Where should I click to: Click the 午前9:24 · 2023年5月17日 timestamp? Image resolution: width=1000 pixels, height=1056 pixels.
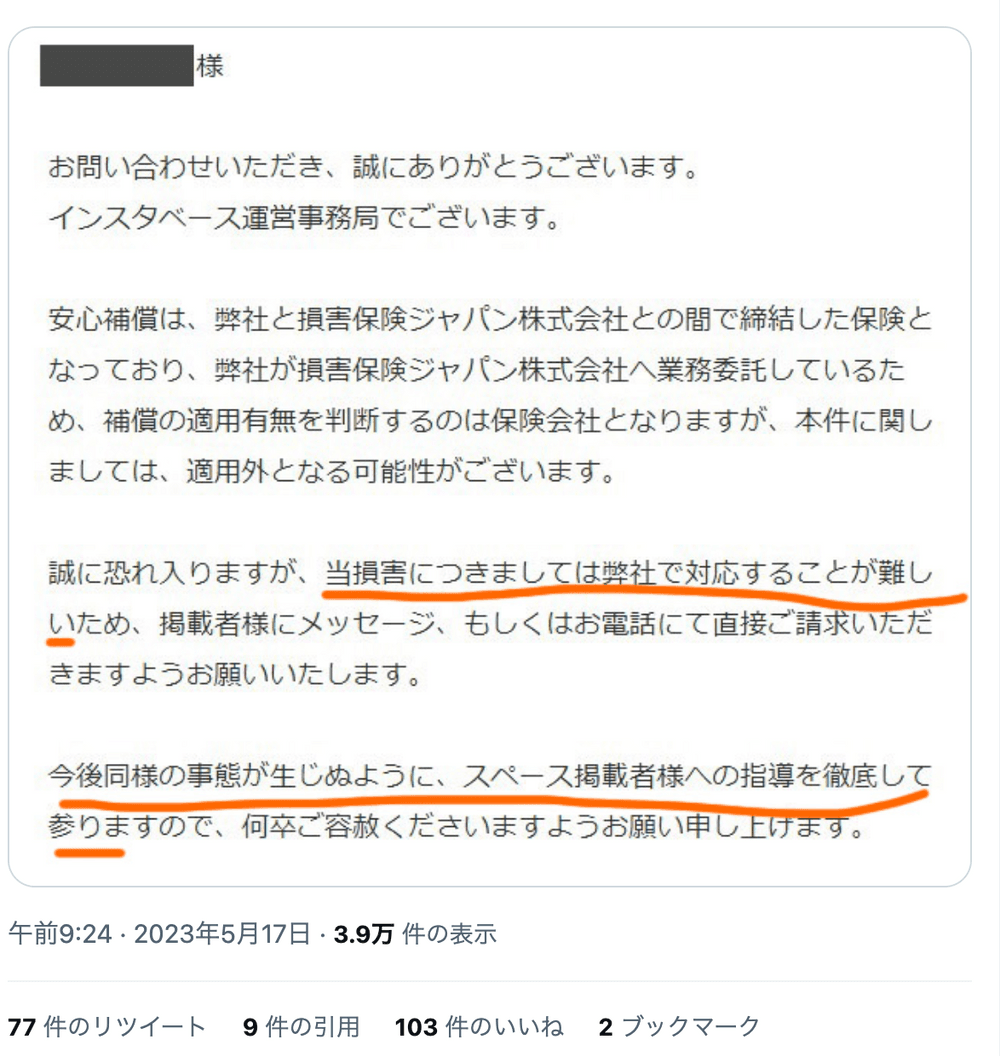tap(160, 934)
